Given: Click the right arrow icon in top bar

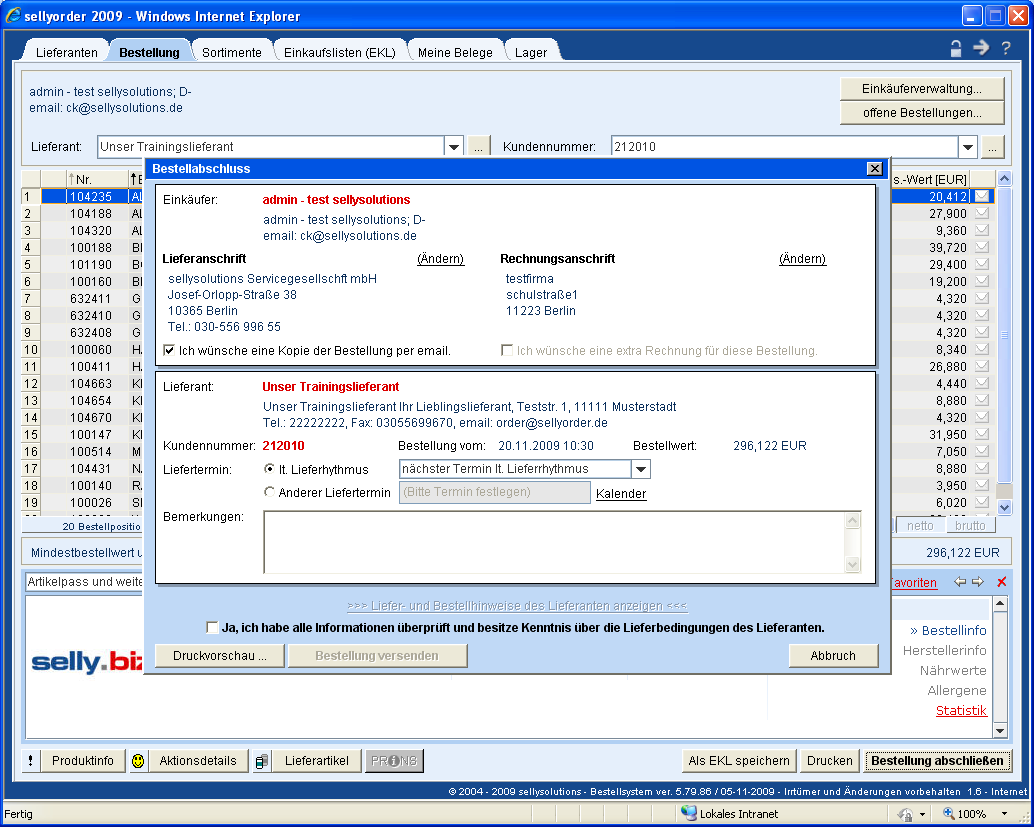Looking at the screenshot, I should click(x=981, y=48).
